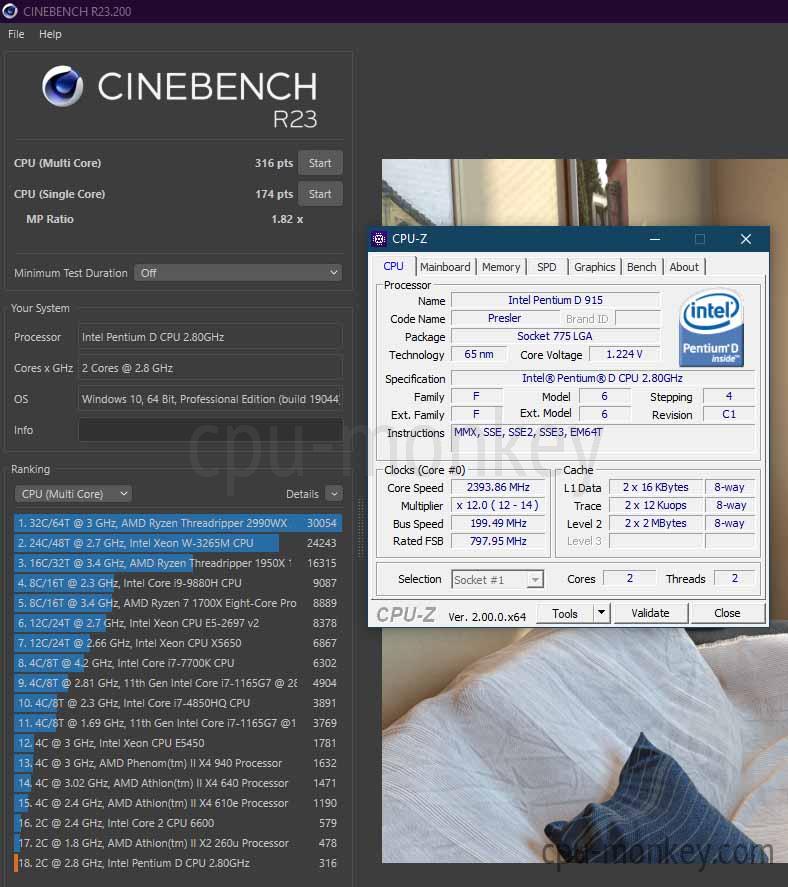
Task: Open the Minimum Test Duration dropdown
Action: (238, 273)
